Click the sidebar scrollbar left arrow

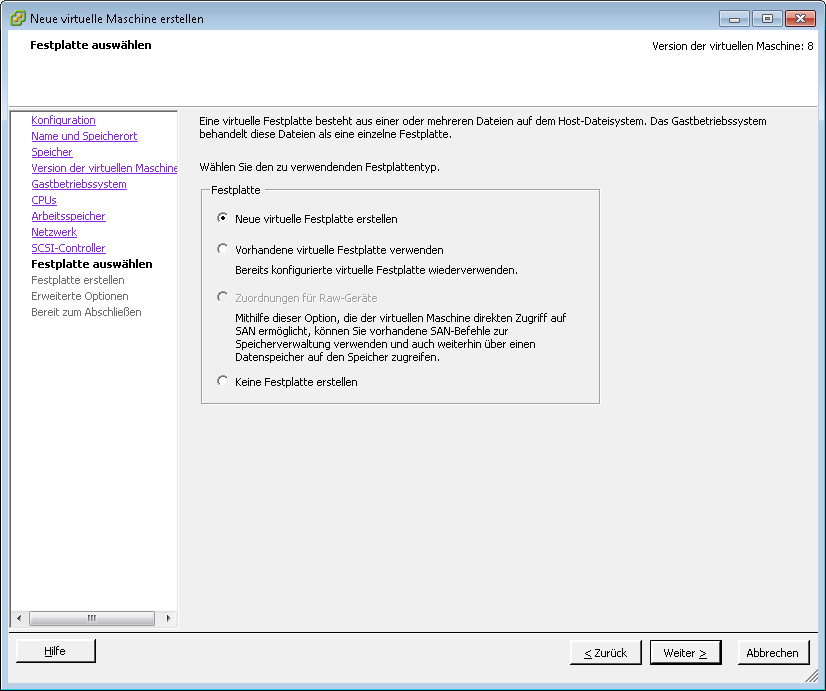pos(17,618)
